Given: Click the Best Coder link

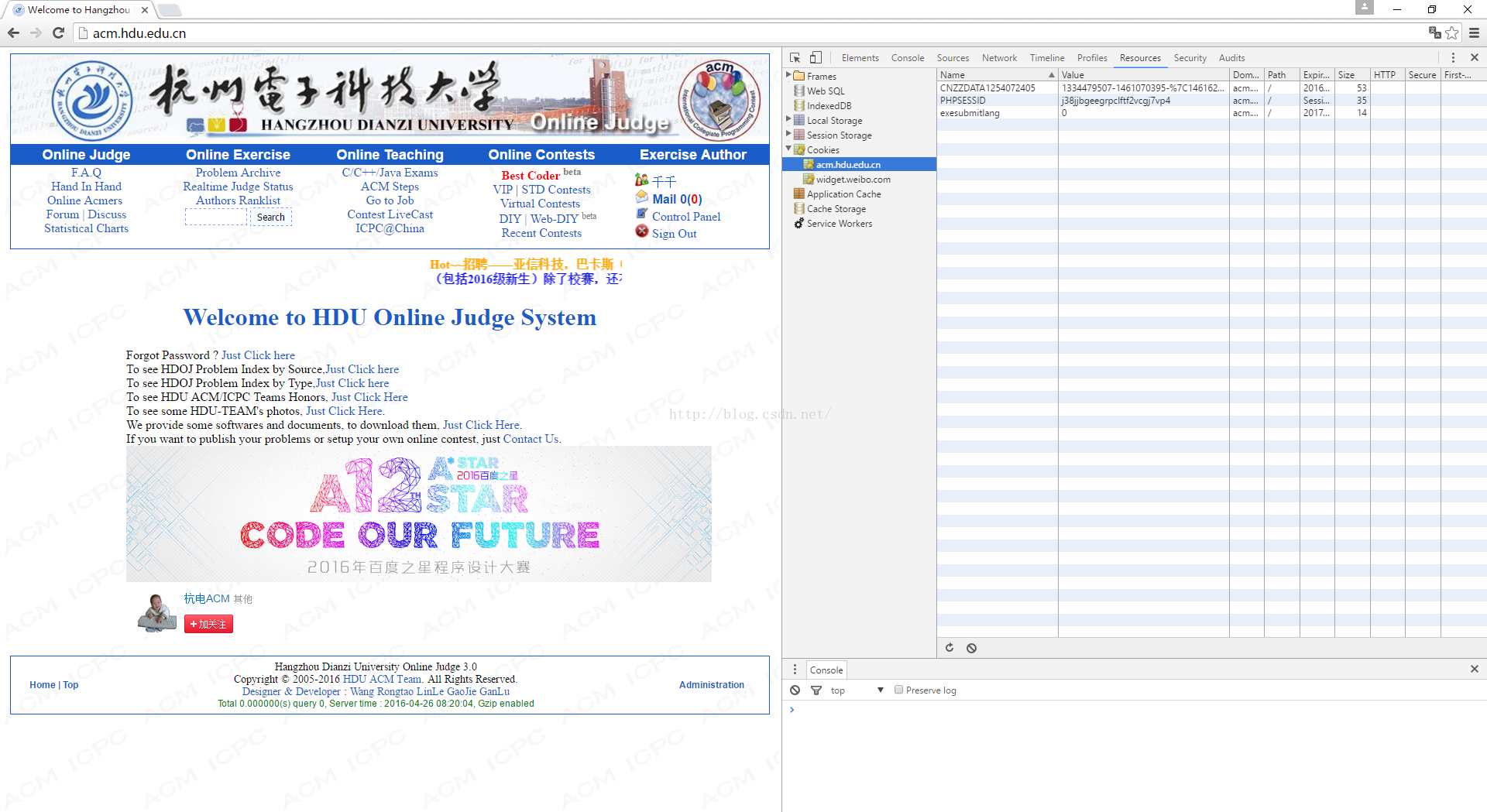Looking at the screenshot, I should 531,176.
